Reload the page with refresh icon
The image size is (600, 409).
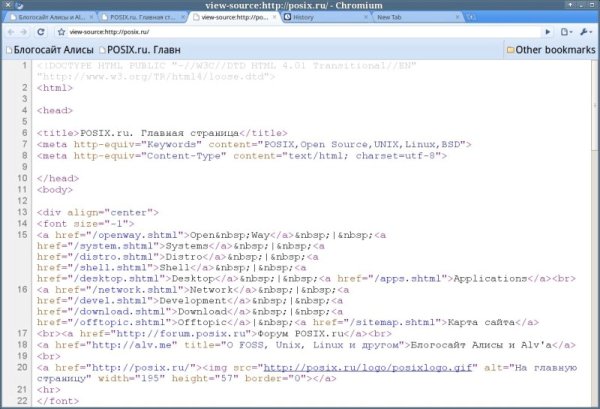[41, 32]
